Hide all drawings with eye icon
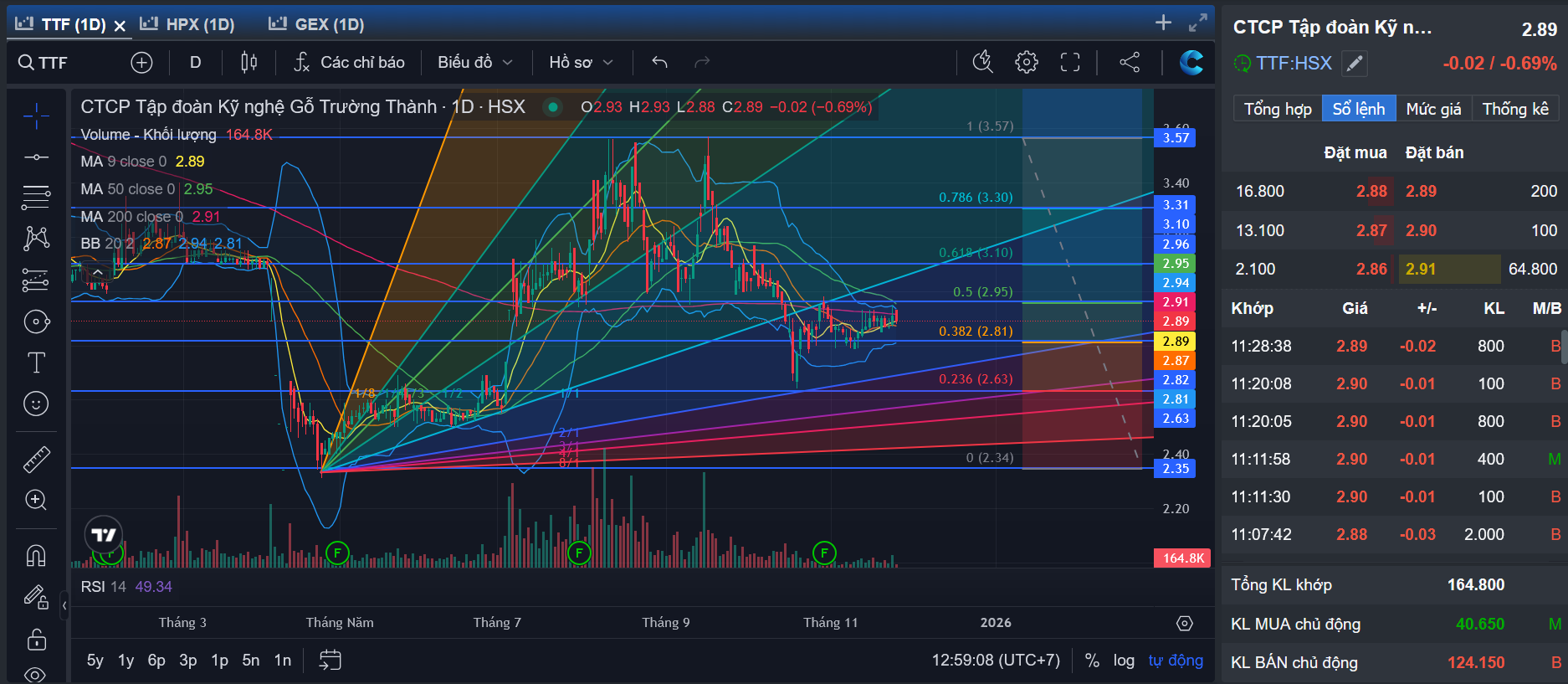The width and height of the screenshot is (1568, 684). click(x=36, y=674)
